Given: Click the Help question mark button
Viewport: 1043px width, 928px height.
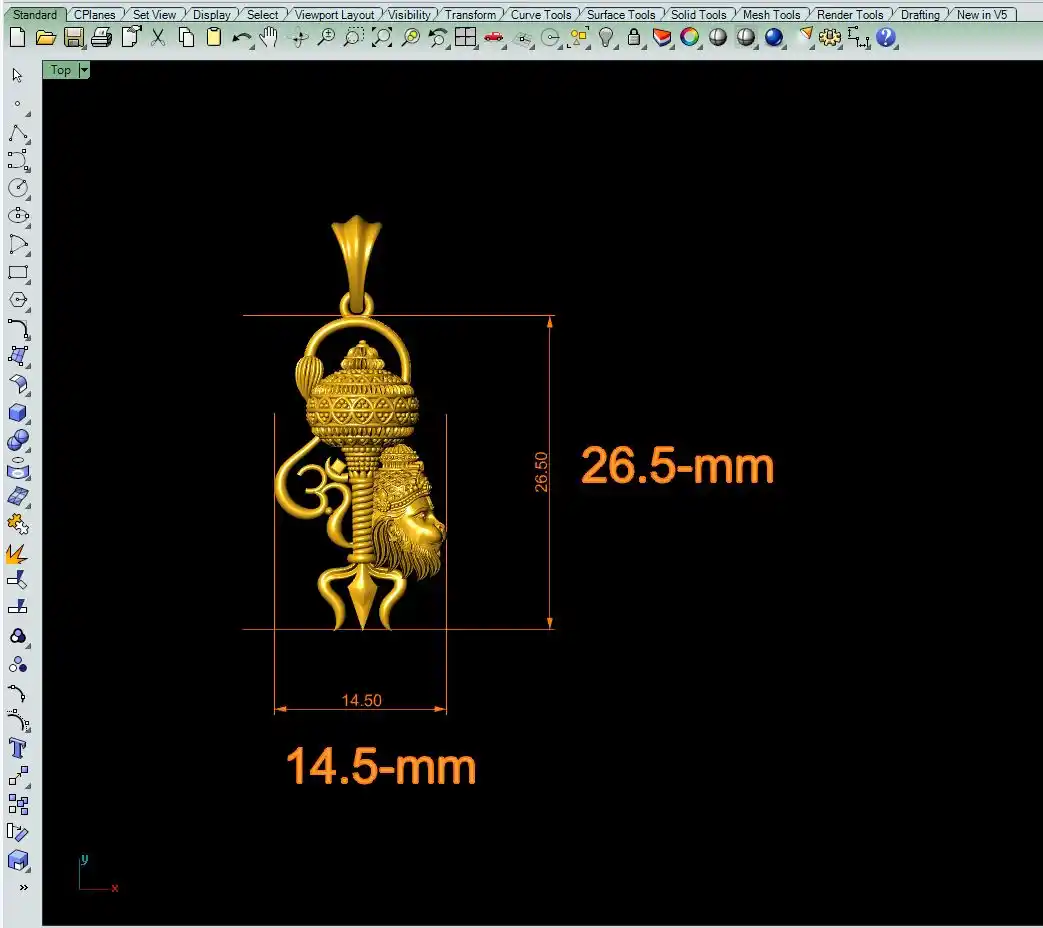Looking at the screenshot, I should click(886, 38).
